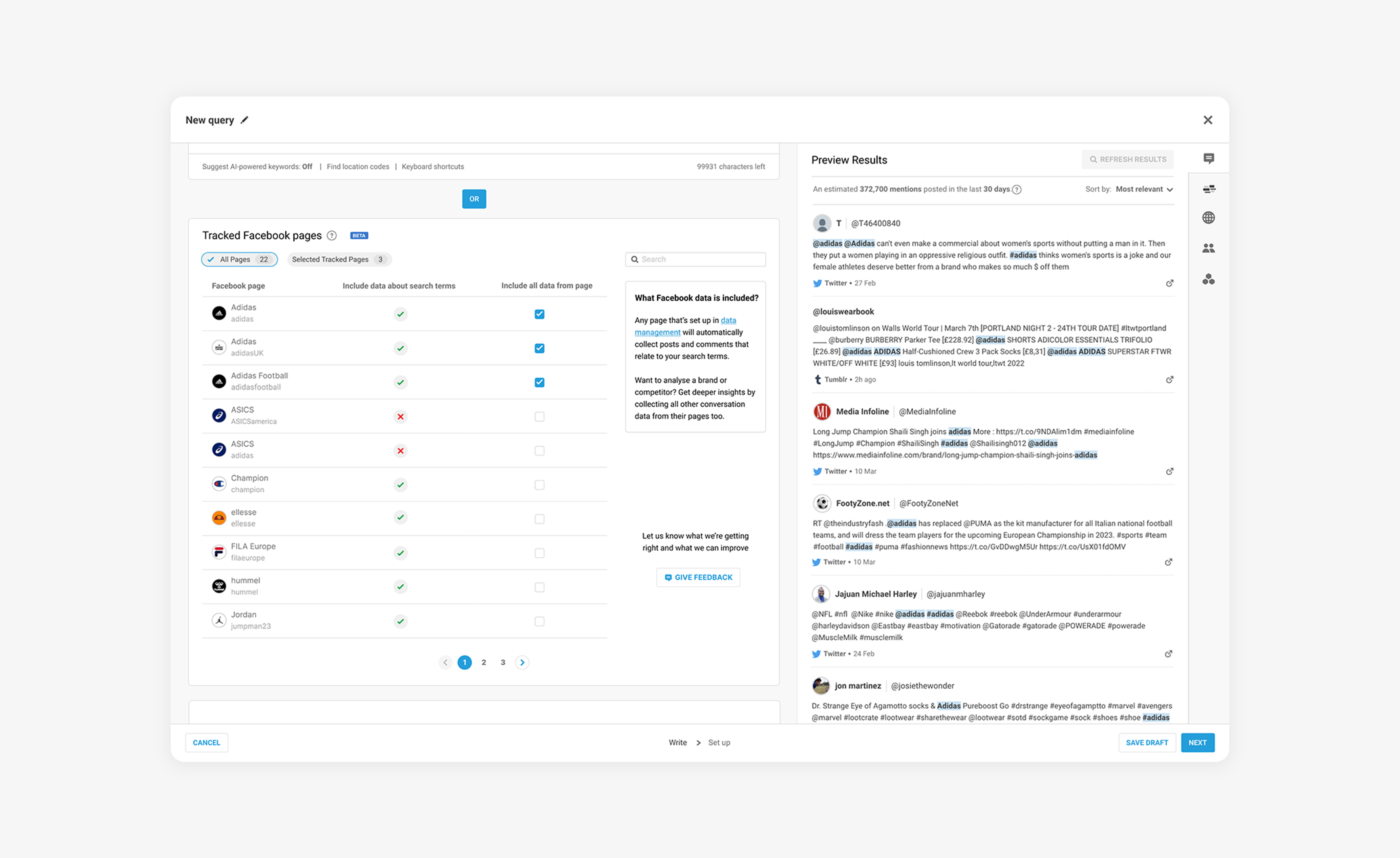
Task: Click the Adidas Football page logo
Action: (x=219, y=381)
